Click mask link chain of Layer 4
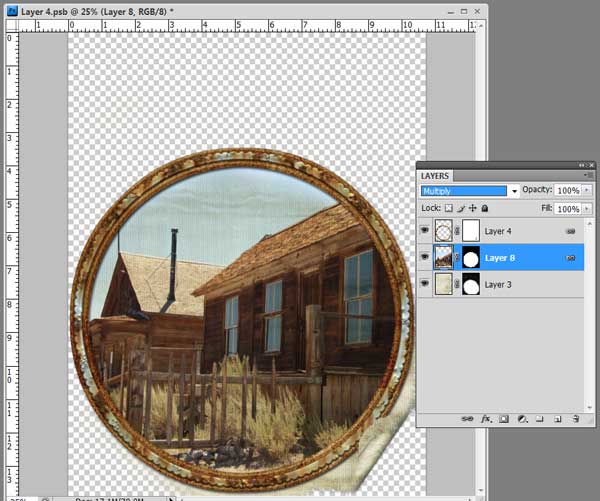This screenshot has height=501, width=600. (x=457, y=231)
